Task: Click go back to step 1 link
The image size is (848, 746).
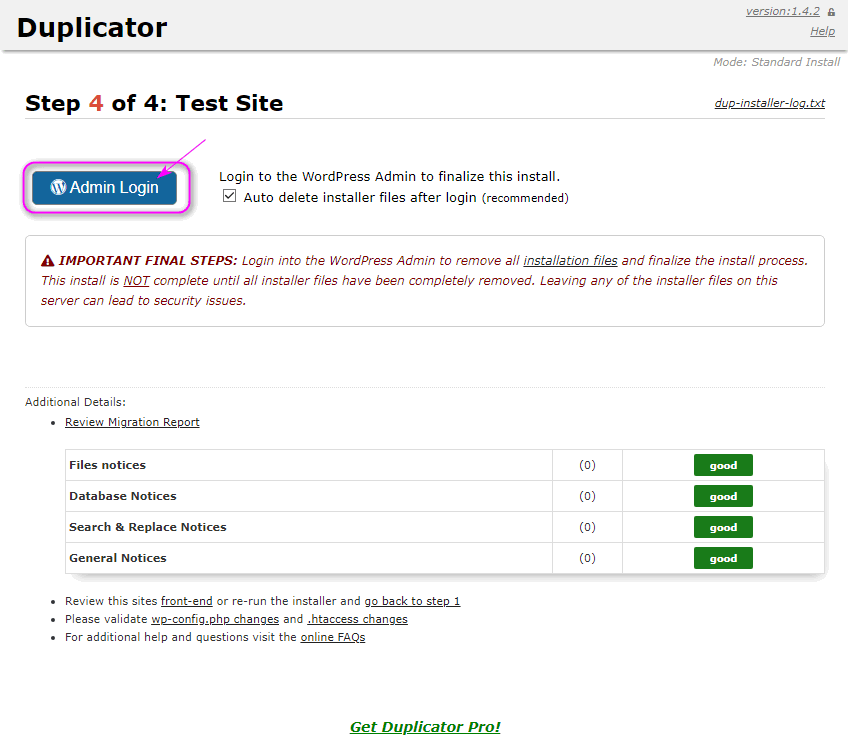Action: [x=412, y=601]
